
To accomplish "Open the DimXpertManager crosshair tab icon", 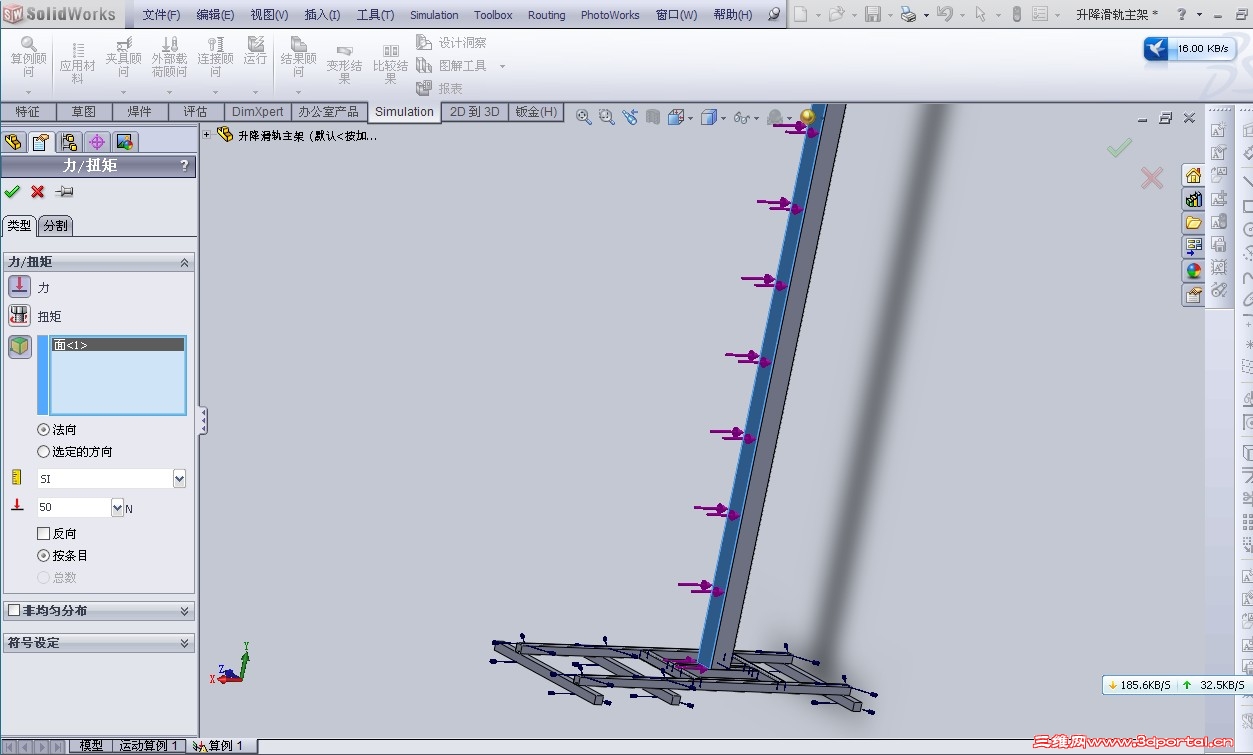I will point(96,142).
